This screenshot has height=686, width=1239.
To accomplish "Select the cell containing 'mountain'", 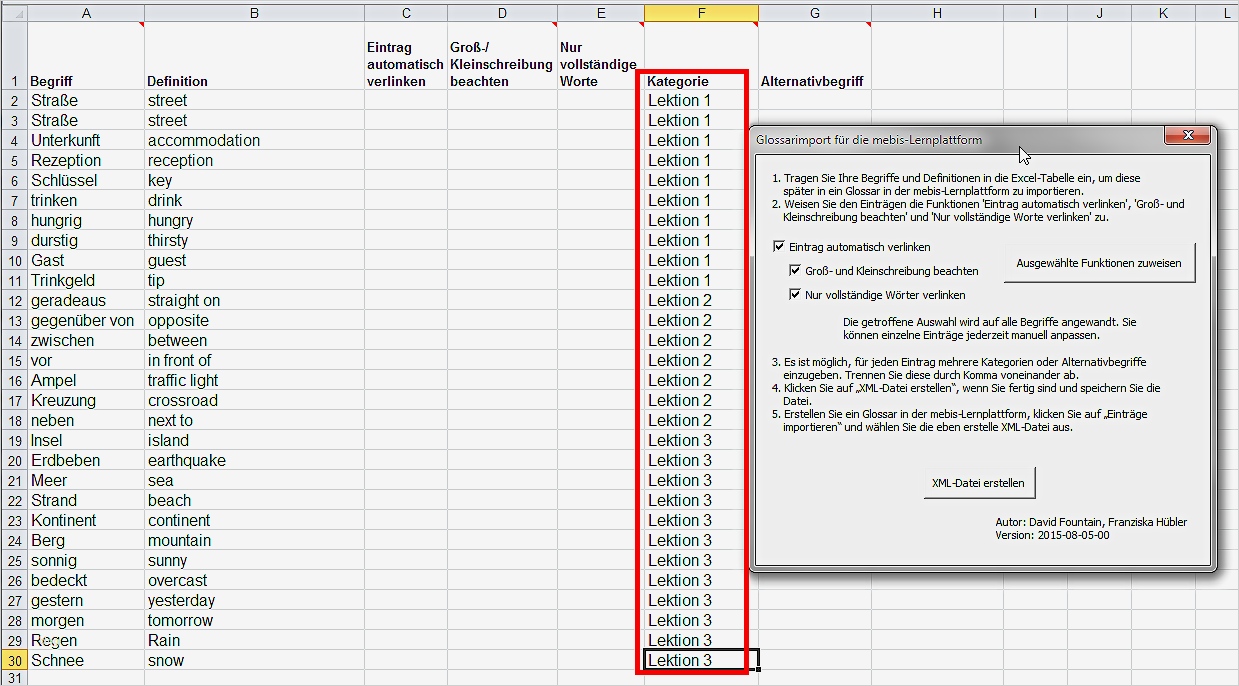I will click(x=255, y=540).
